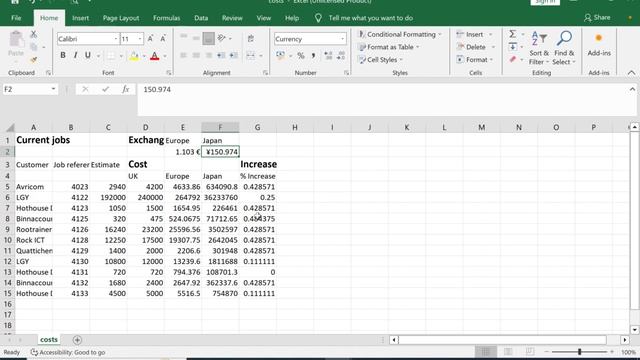Click the Wrap Text icon
Viewport: 640px width, 360px height.
tap(251, 38)
